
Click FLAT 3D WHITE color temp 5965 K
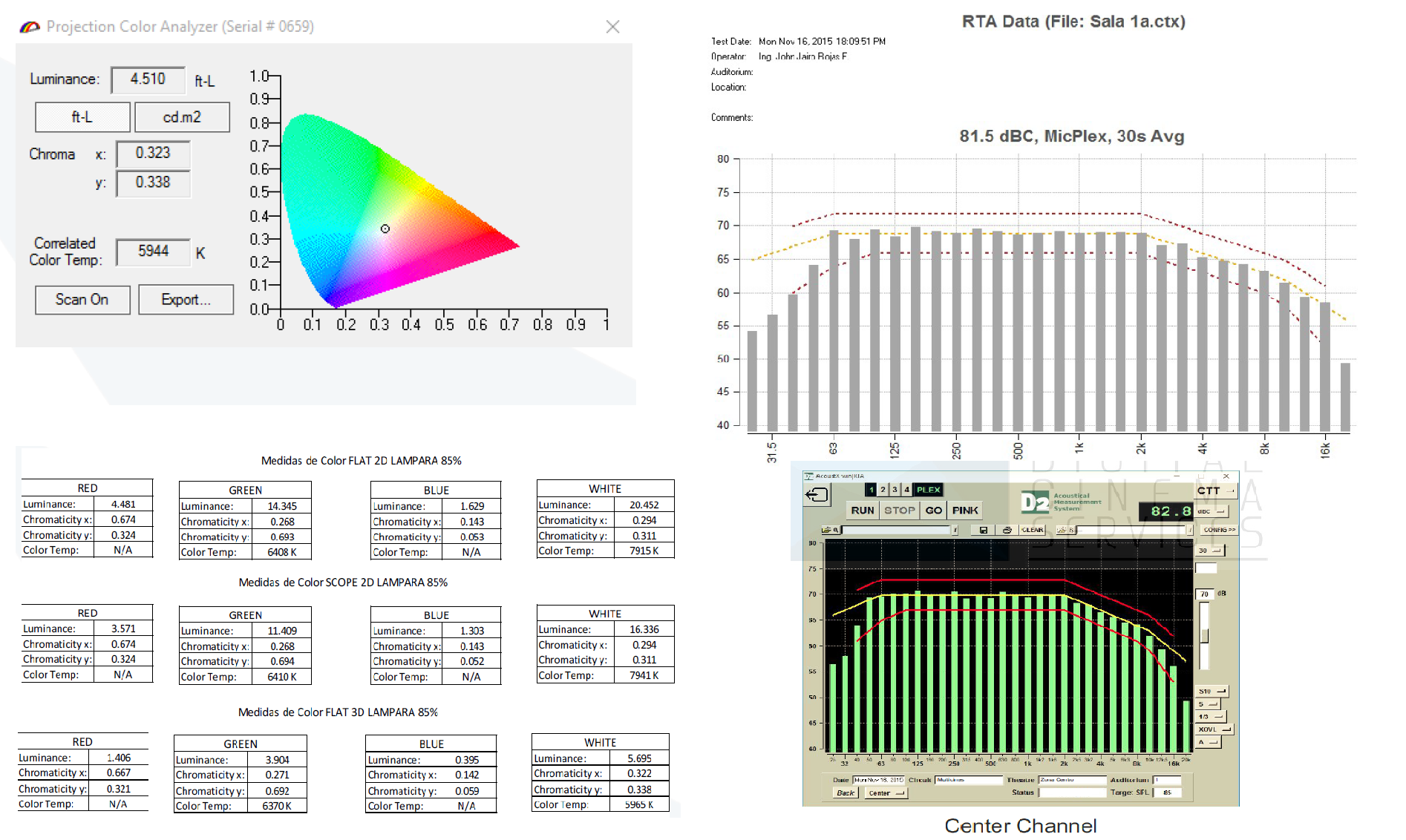[x=639, y=804]
